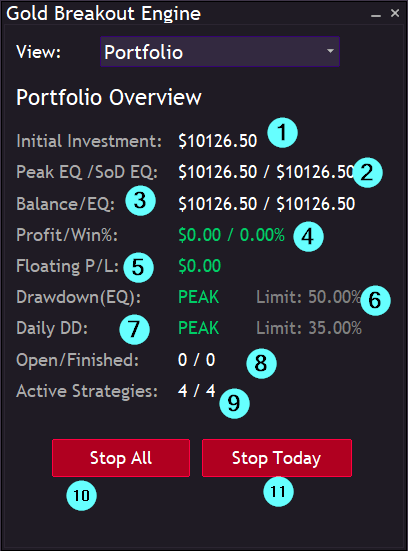
Task: Open the View dropdown arrow
Action: [x=330, y=51]
